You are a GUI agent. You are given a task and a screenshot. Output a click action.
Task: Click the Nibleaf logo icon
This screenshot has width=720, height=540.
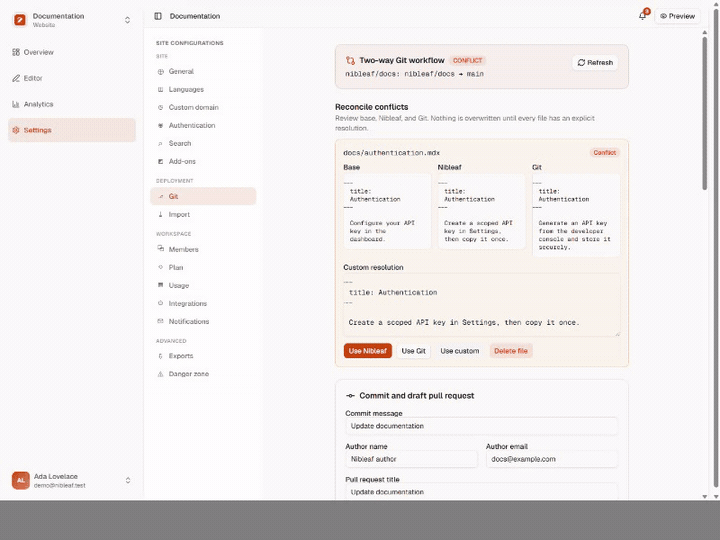pyautogui.click(x=20, y=20)
